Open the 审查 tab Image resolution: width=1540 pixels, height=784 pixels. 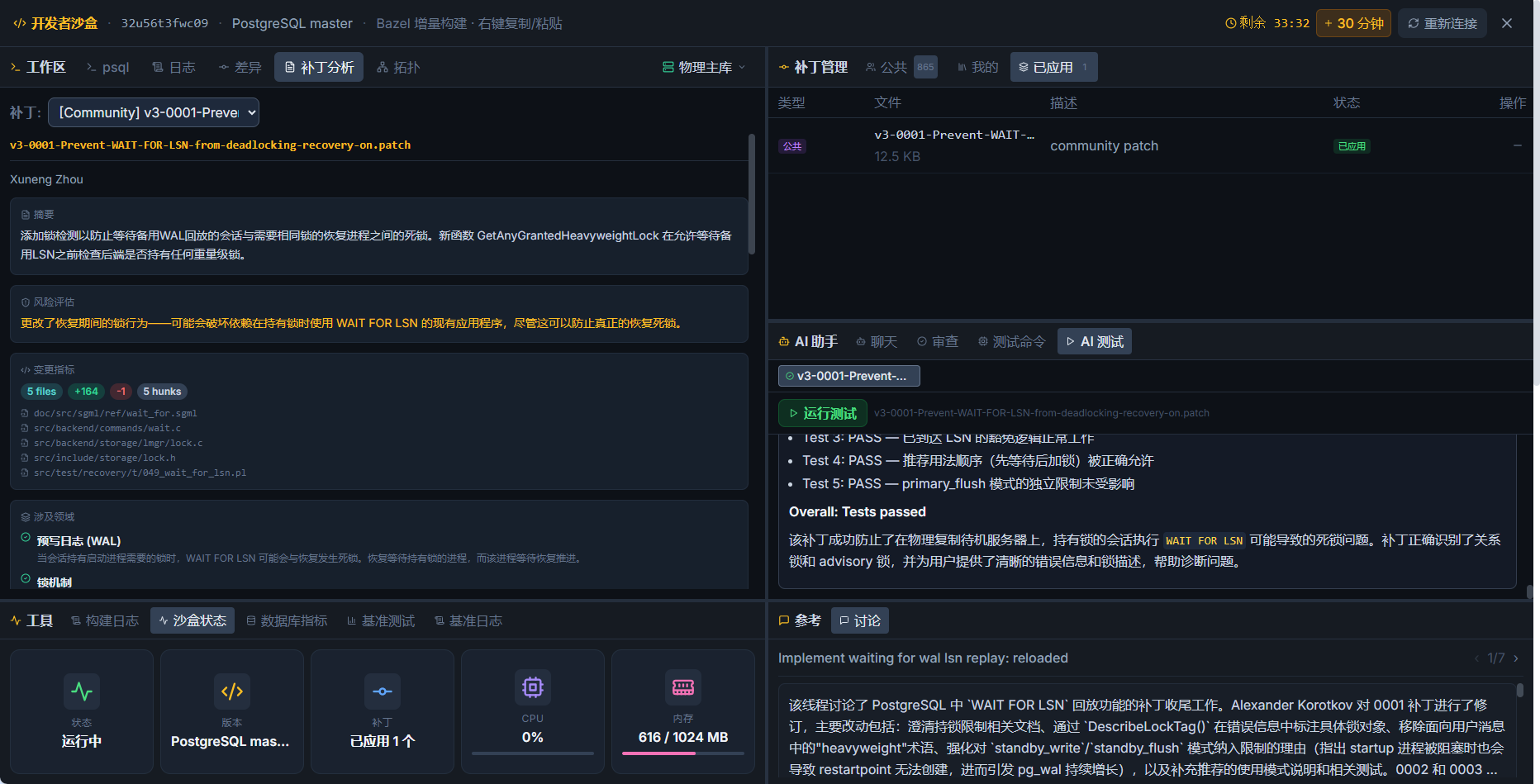point(938,341)
